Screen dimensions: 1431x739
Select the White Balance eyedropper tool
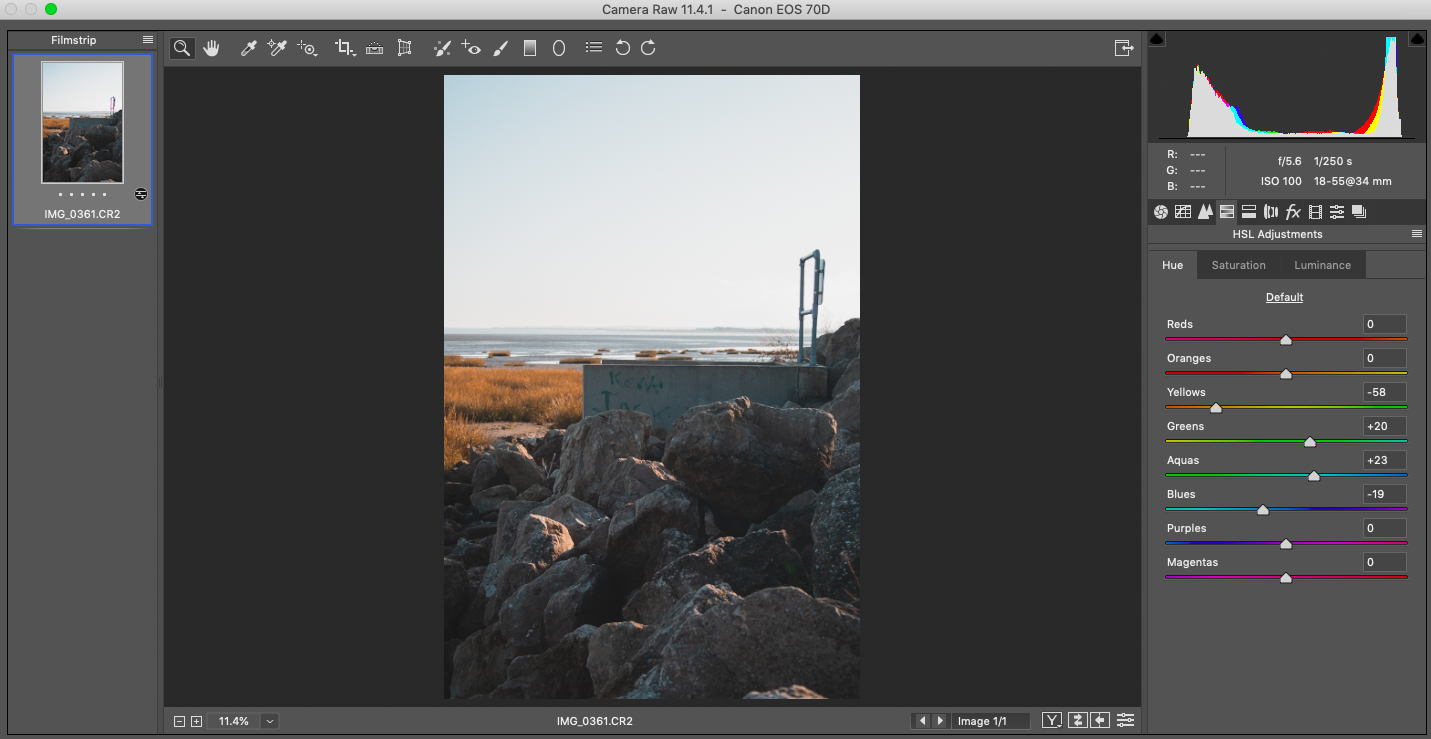[249, 48]
